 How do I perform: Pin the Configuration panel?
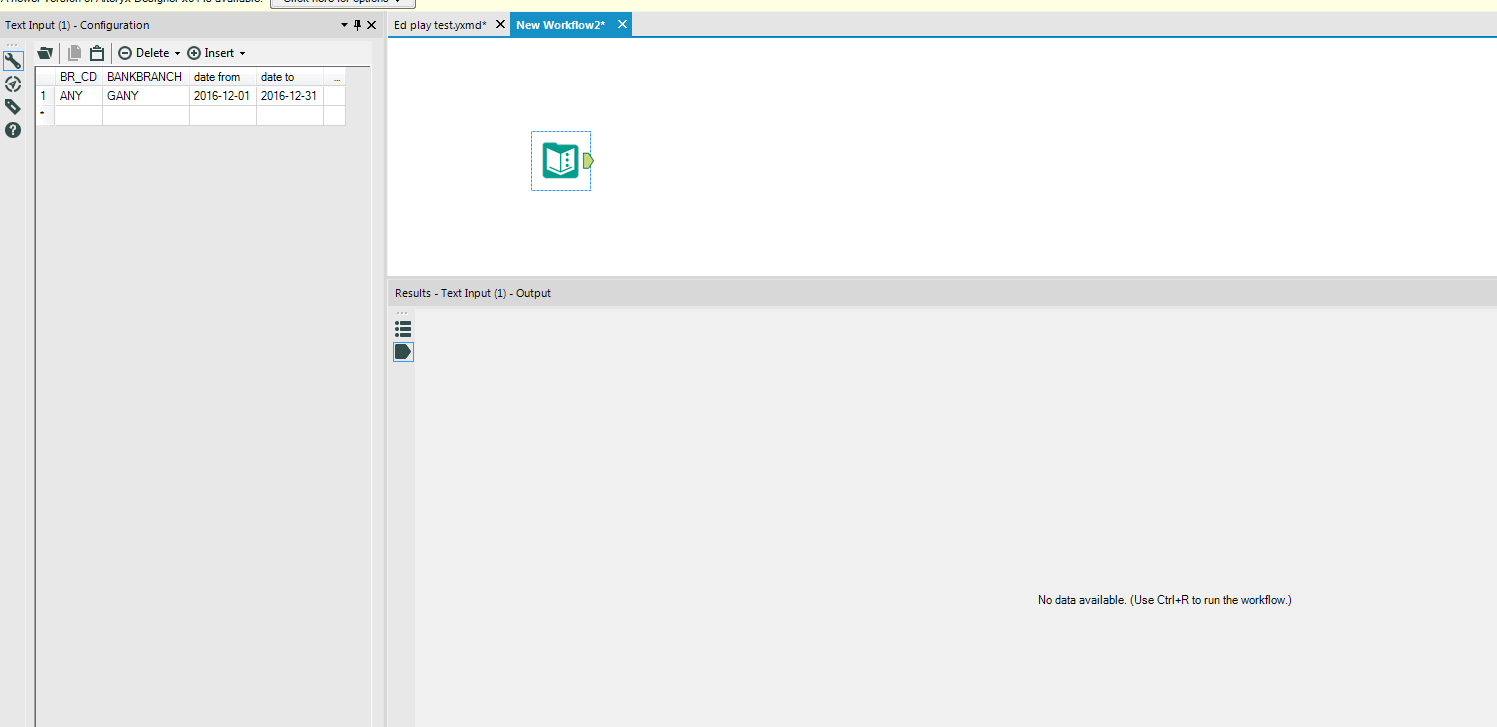click(x=357, y=24)
